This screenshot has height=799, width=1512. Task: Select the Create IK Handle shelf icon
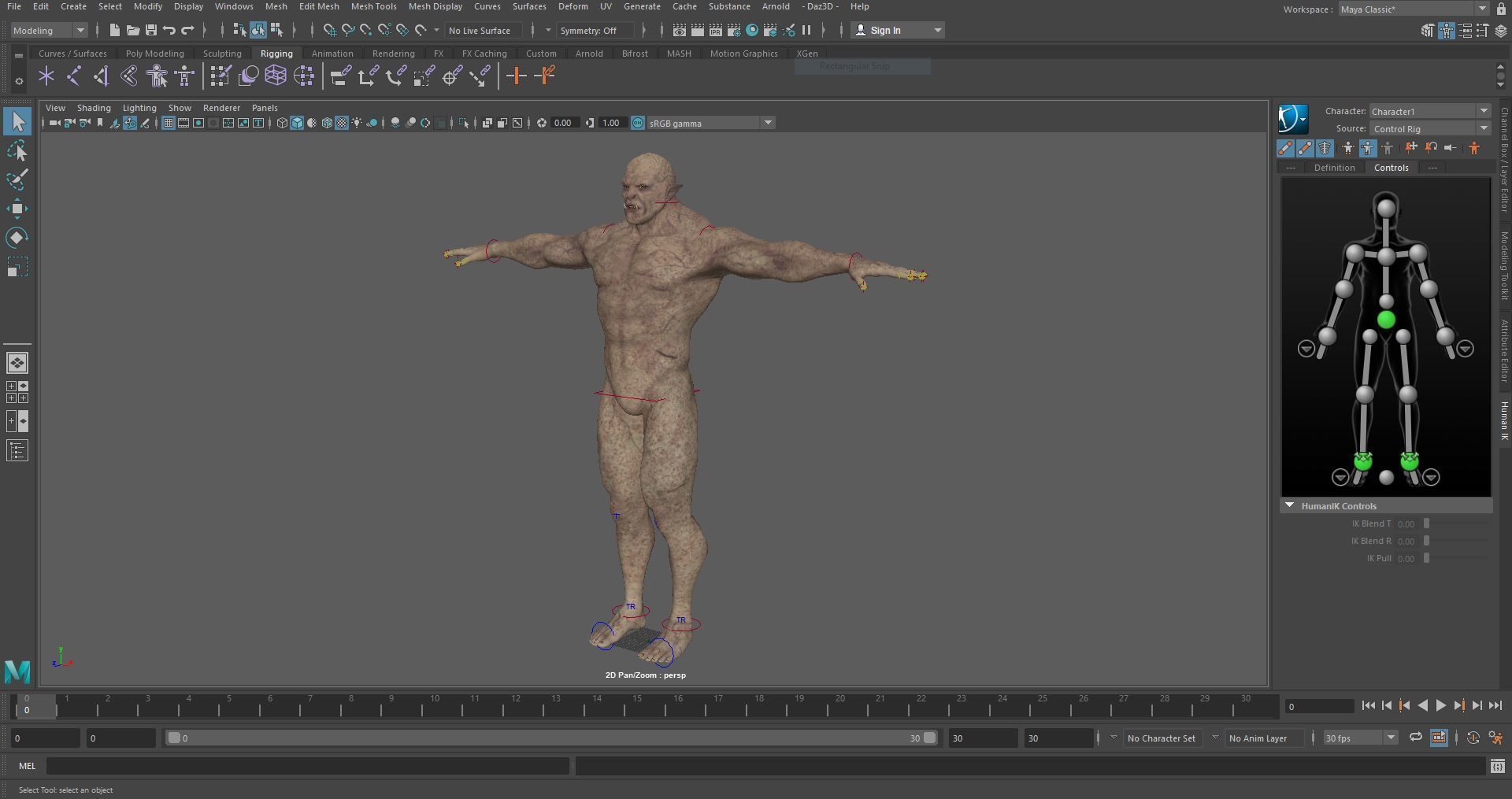pyautogui.click(x=129, y=76)
